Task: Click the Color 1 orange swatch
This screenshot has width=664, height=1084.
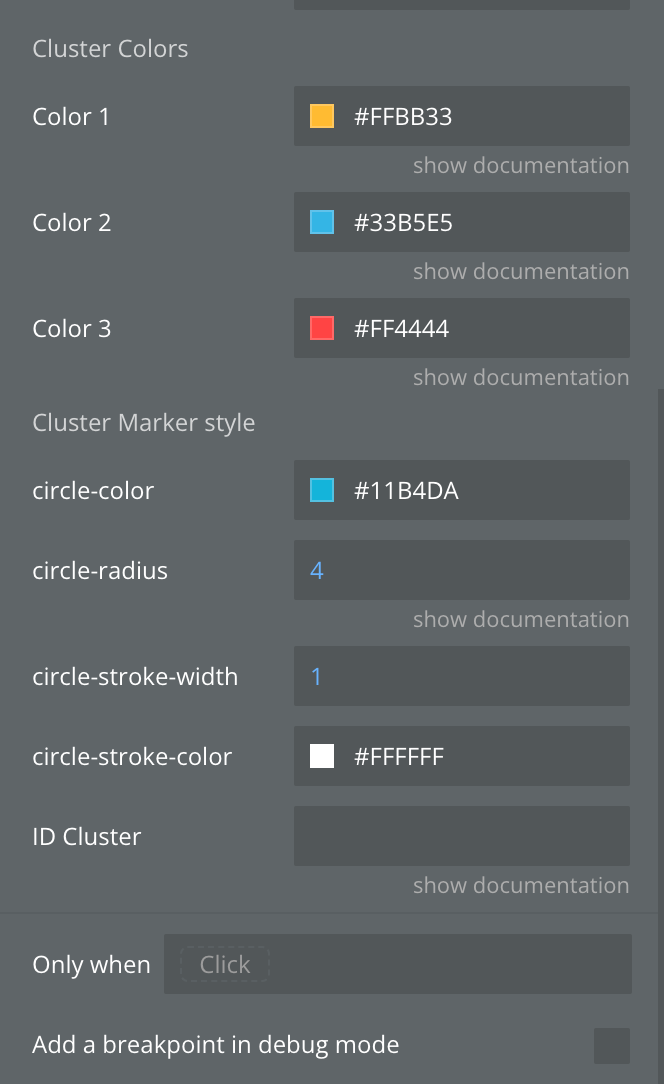Action: pos(322,116)
